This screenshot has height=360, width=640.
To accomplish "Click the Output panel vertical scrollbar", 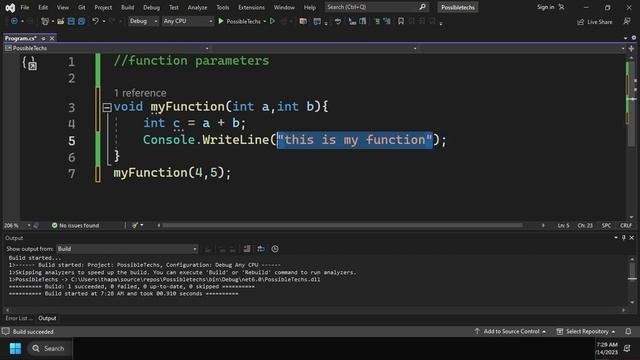I will pyautogui.click(x=632, y=281).
